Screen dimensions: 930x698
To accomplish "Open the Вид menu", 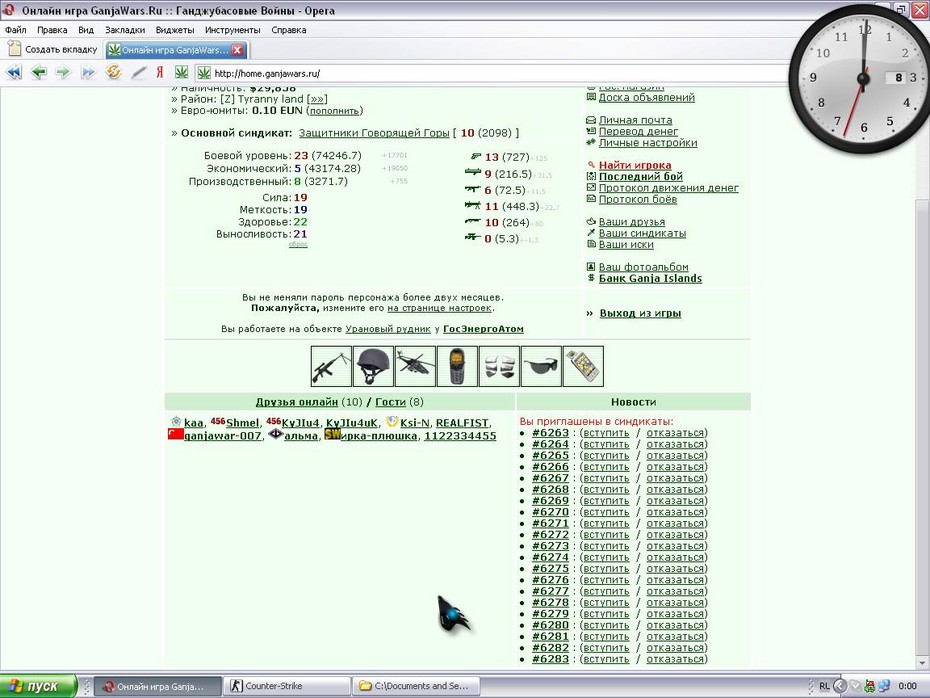I will click(x=86, y=30).
